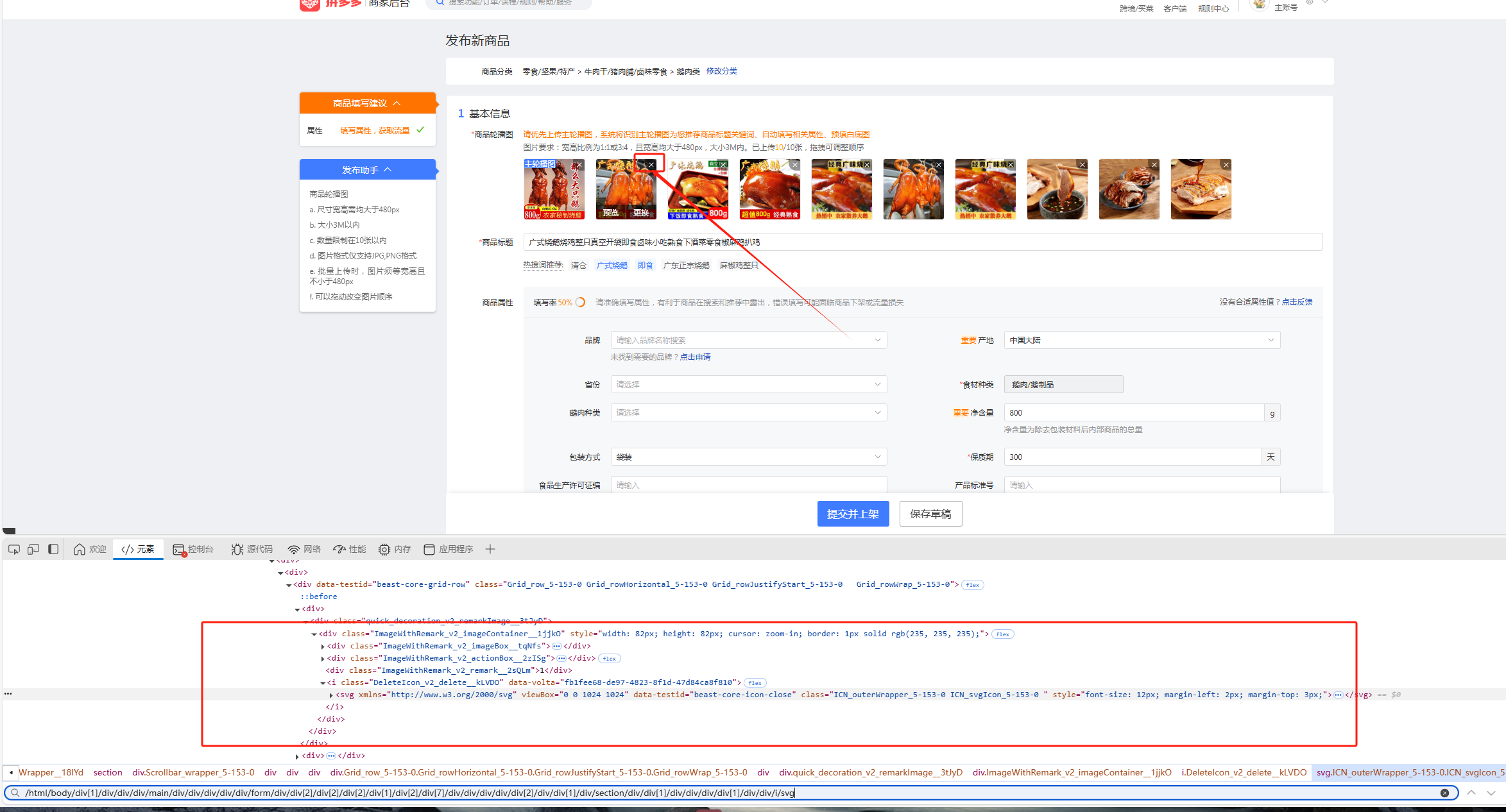Expand the ImageWithRemark_v2_imageBox div node

pos(322,647)
